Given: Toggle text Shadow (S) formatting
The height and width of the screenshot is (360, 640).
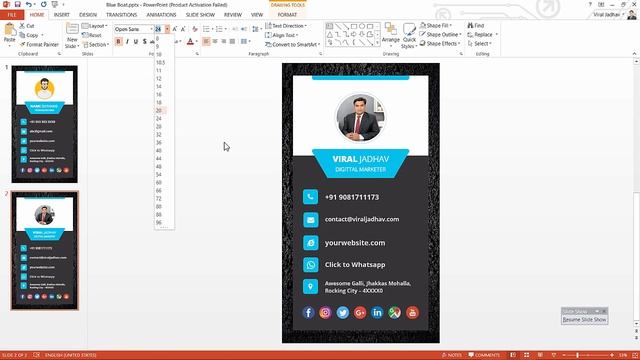Looking at the screenshot, I should (144, 41).
